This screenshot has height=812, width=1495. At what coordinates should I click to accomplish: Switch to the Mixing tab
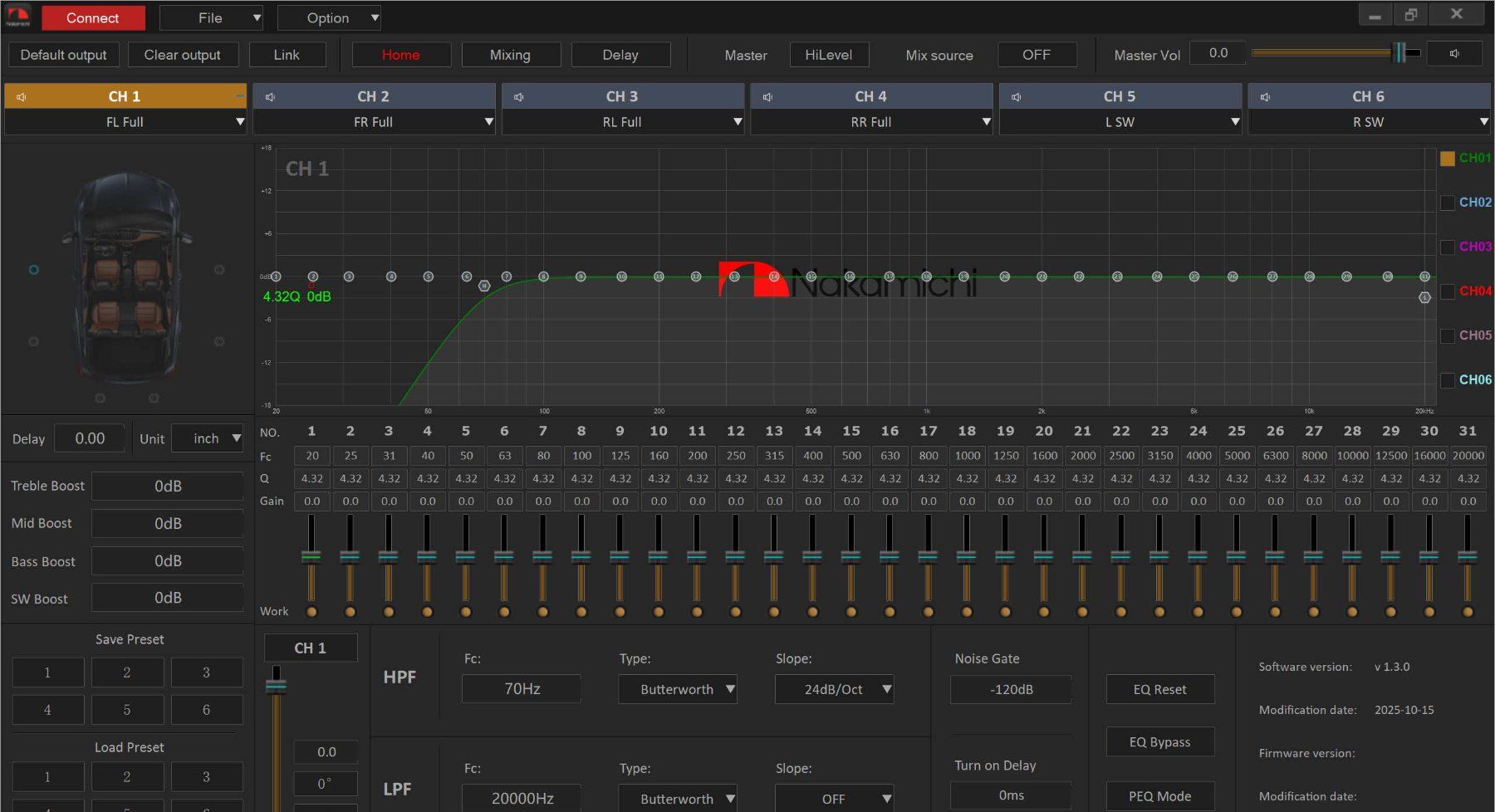(x=511, y=55)
